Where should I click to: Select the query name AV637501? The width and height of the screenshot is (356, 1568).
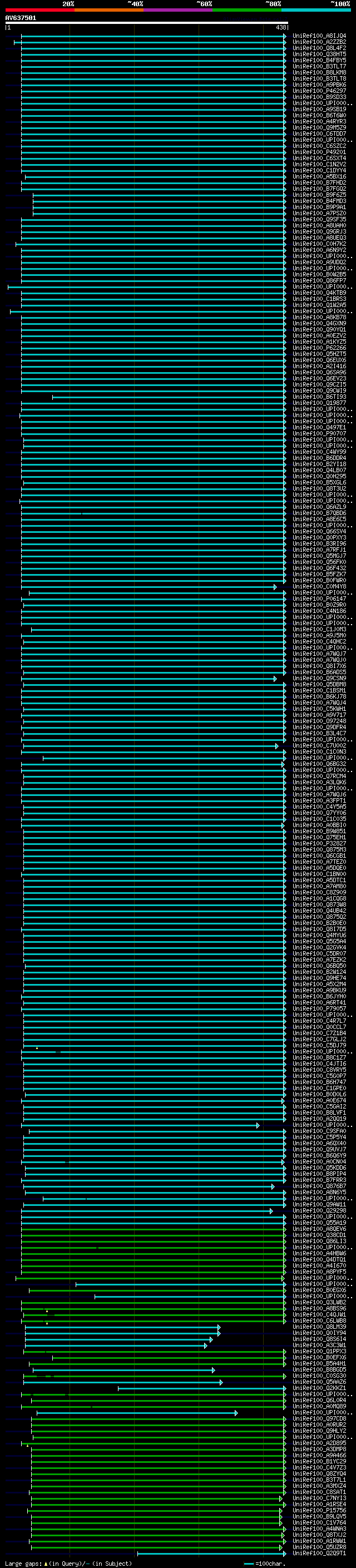(21, 18)
